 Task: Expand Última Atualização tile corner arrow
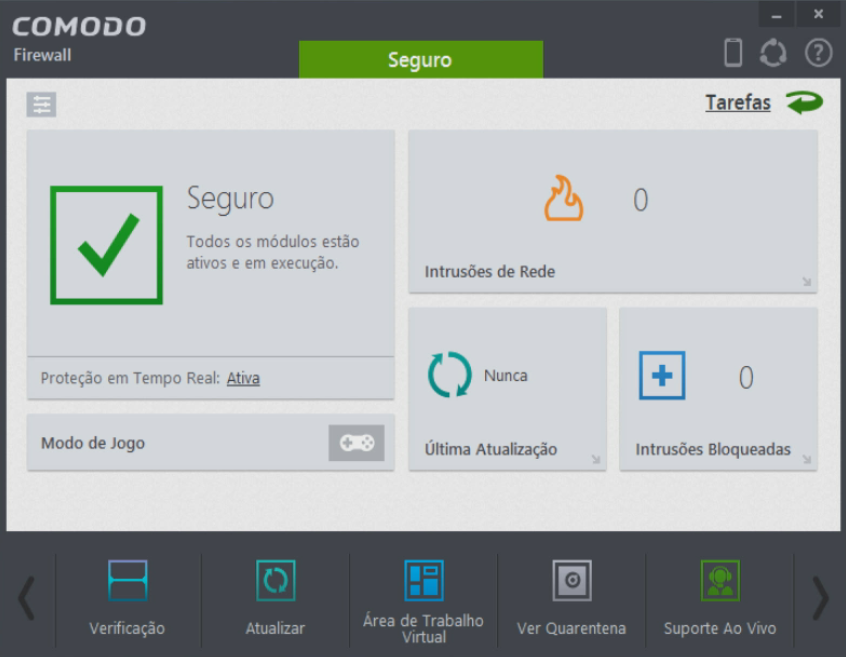click(x=596, y=459)
